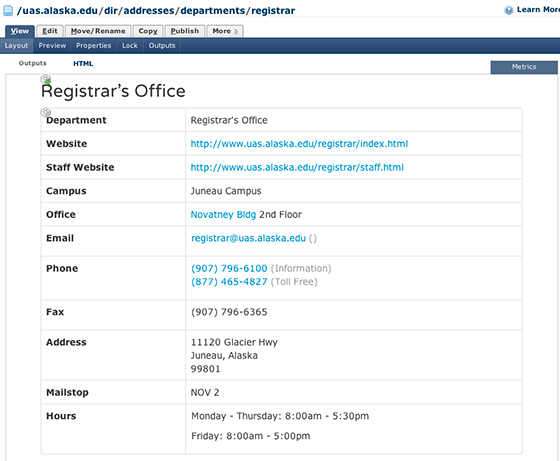Click the '2nd Floor' office text
The width and height of the screenshot is (560, 461).
pos(280,215)
